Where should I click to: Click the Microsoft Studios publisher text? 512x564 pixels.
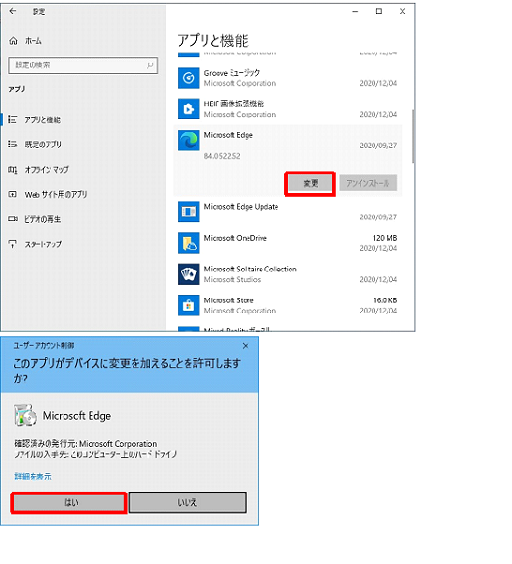click(x=232, y=279)
